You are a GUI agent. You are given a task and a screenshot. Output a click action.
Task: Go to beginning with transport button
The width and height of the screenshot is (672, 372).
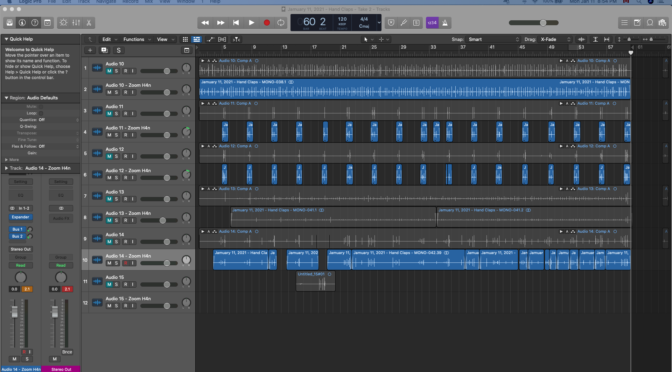coord(236,23)
